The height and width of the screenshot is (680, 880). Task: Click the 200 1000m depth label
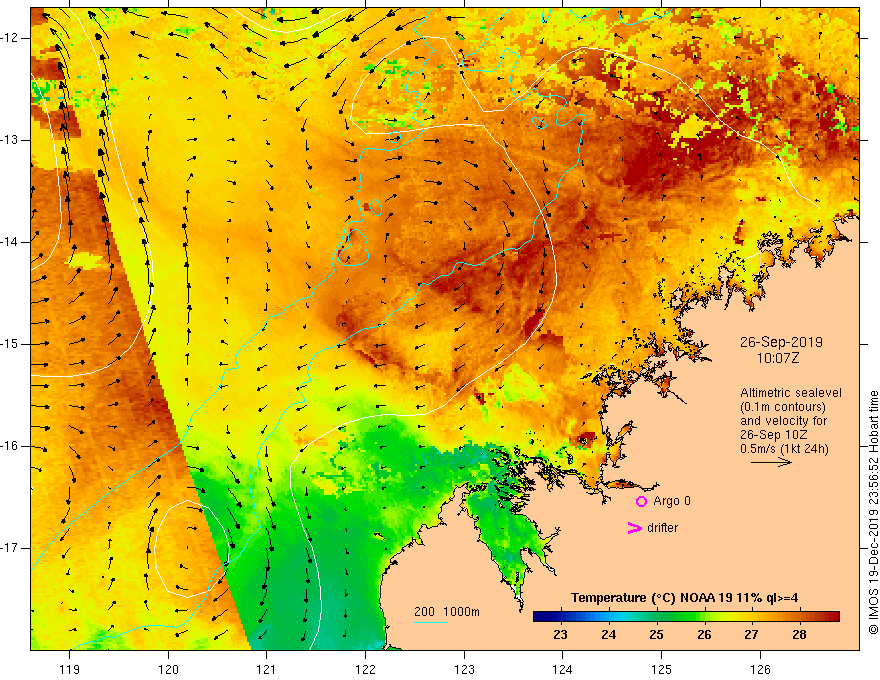click(x=447, y=612)
